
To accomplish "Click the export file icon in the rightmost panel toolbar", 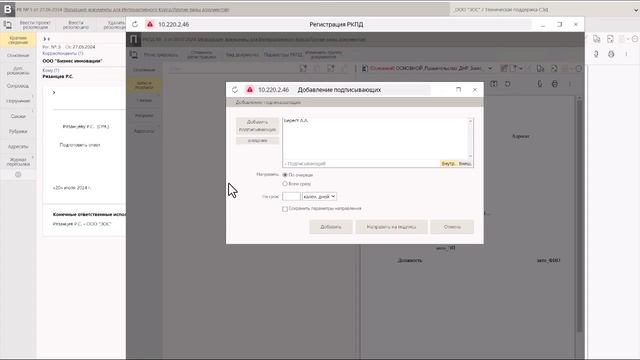I will pyautogui.click(x=610, y=39).
